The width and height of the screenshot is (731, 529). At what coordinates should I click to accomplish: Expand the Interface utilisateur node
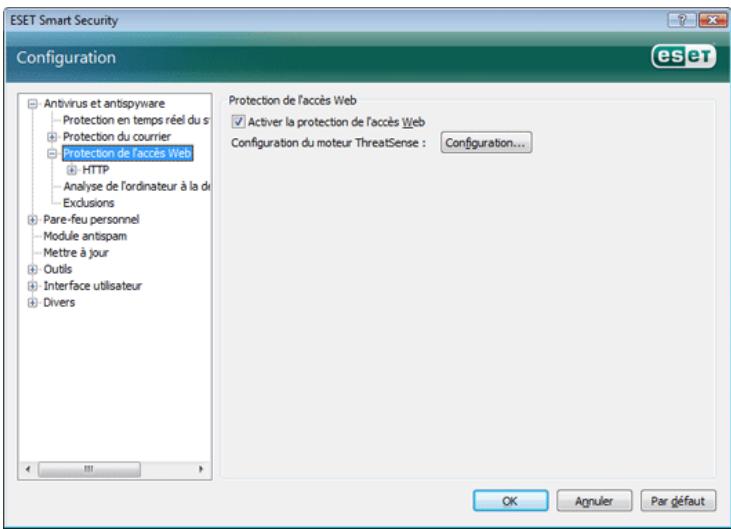point(32,286)
